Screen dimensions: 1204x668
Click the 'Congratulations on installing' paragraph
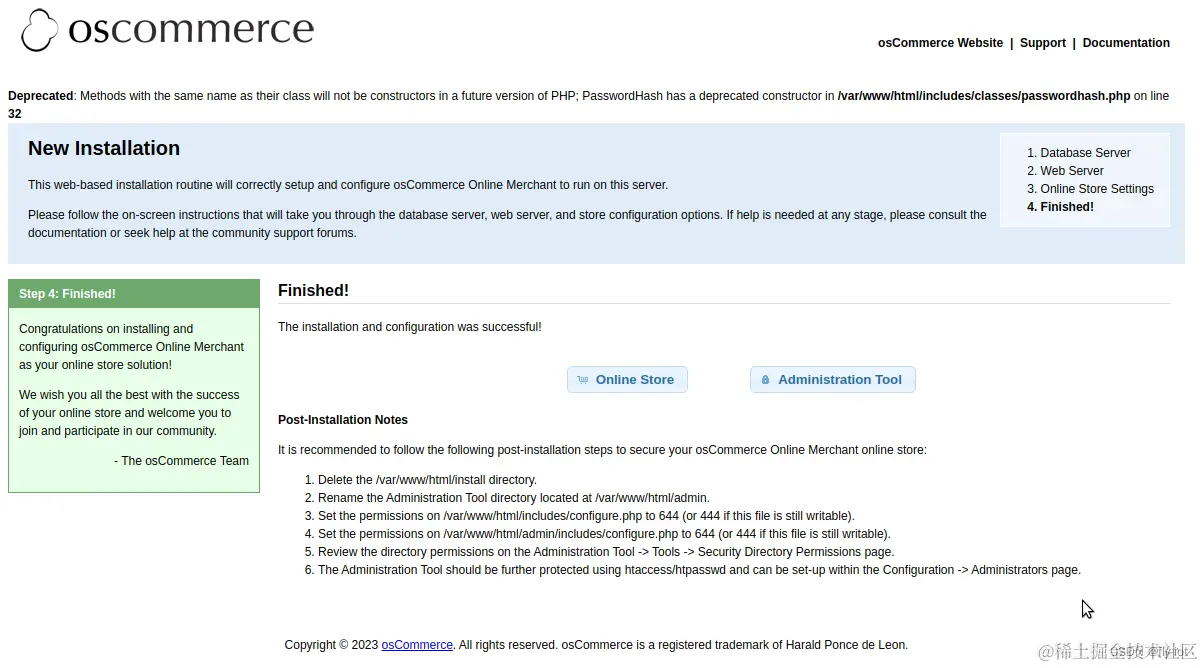coord(131,347)
